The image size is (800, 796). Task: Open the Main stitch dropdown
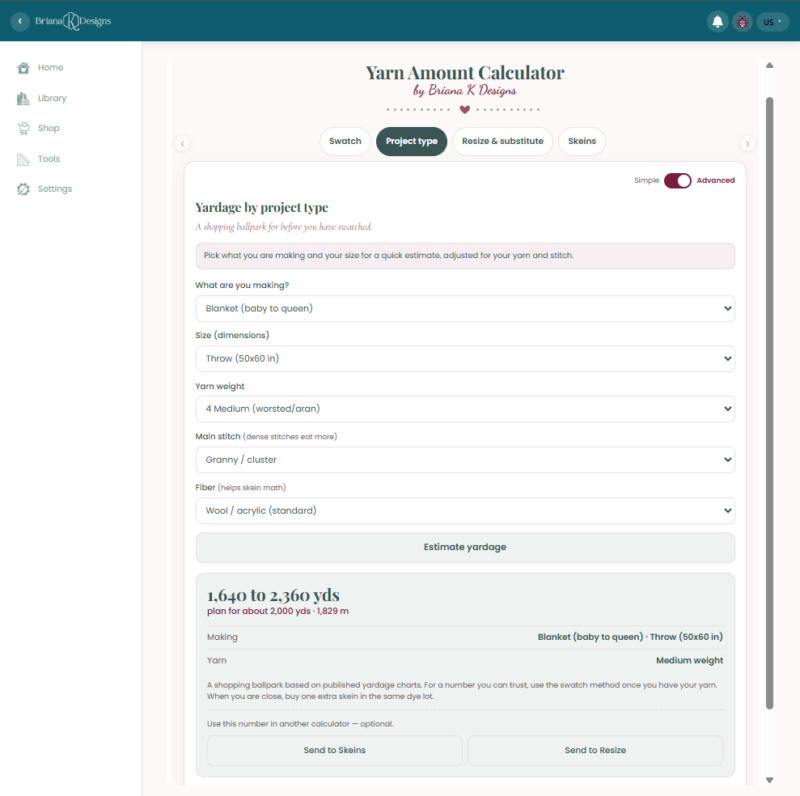click(x=465, y=460)
